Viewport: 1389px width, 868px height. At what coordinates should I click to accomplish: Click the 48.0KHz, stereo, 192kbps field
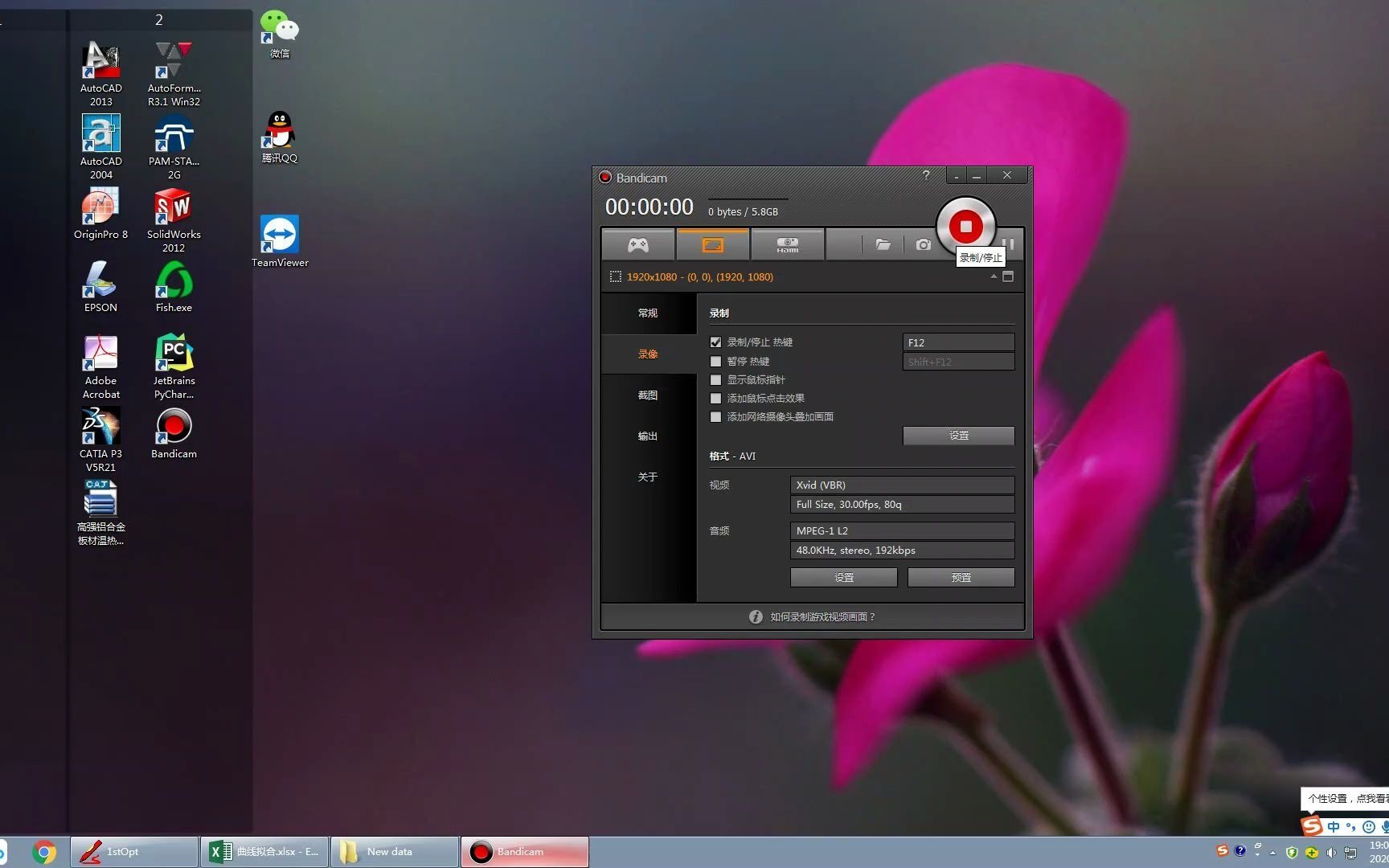point(902,550)
